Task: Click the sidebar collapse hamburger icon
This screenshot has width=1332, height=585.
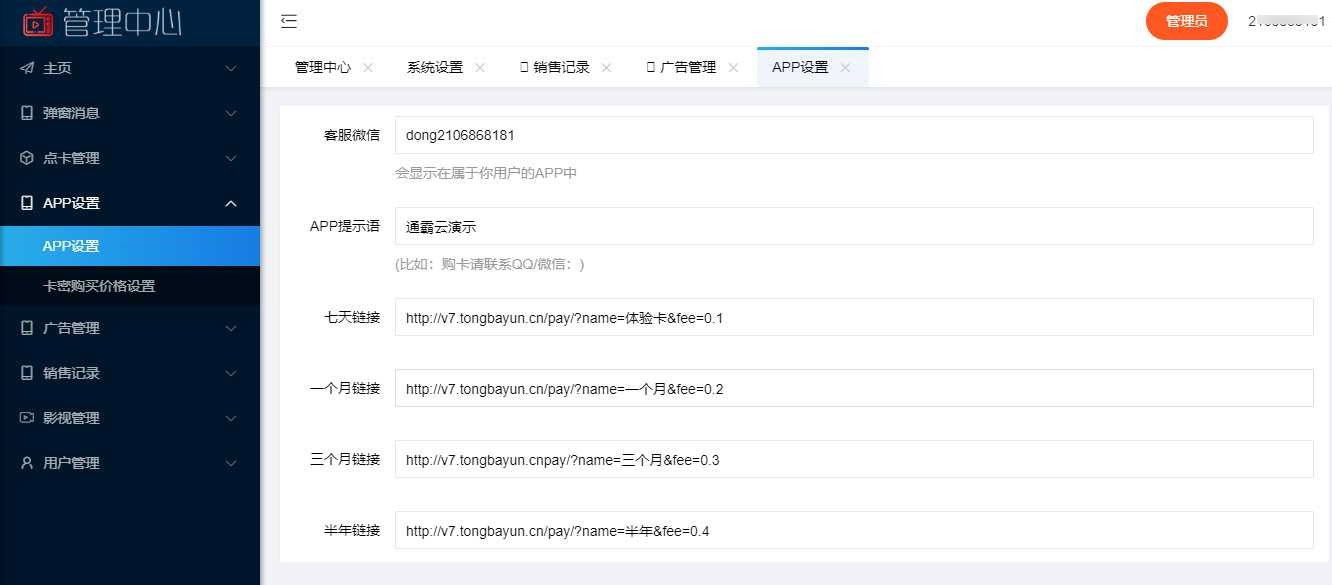Action: click(289, 20)
